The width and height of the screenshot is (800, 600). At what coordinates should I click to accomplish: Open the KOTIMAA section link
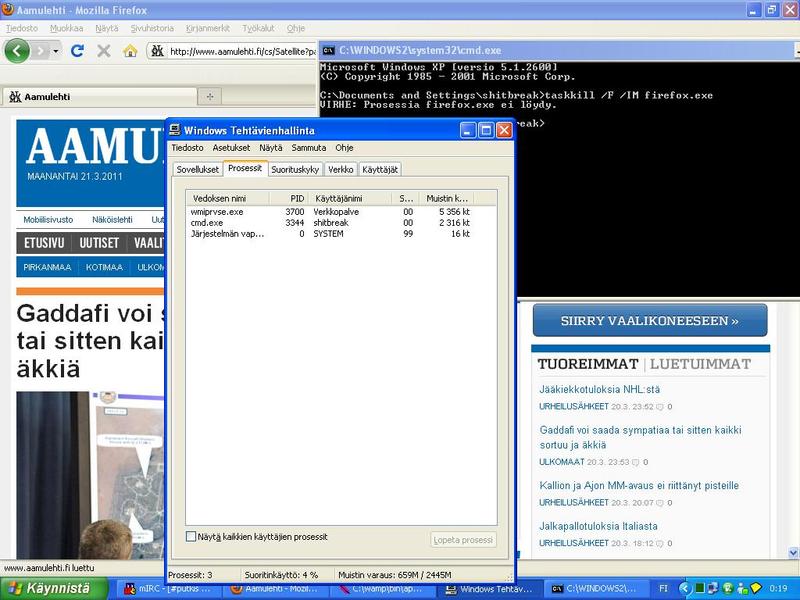tap(104, 267)
